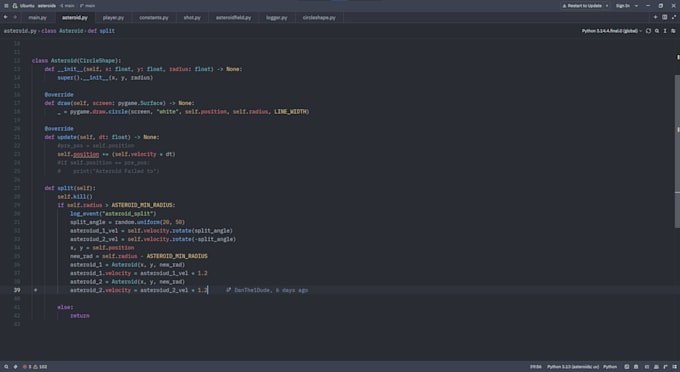Click the 'self.kill()' line

coord(75,196)
